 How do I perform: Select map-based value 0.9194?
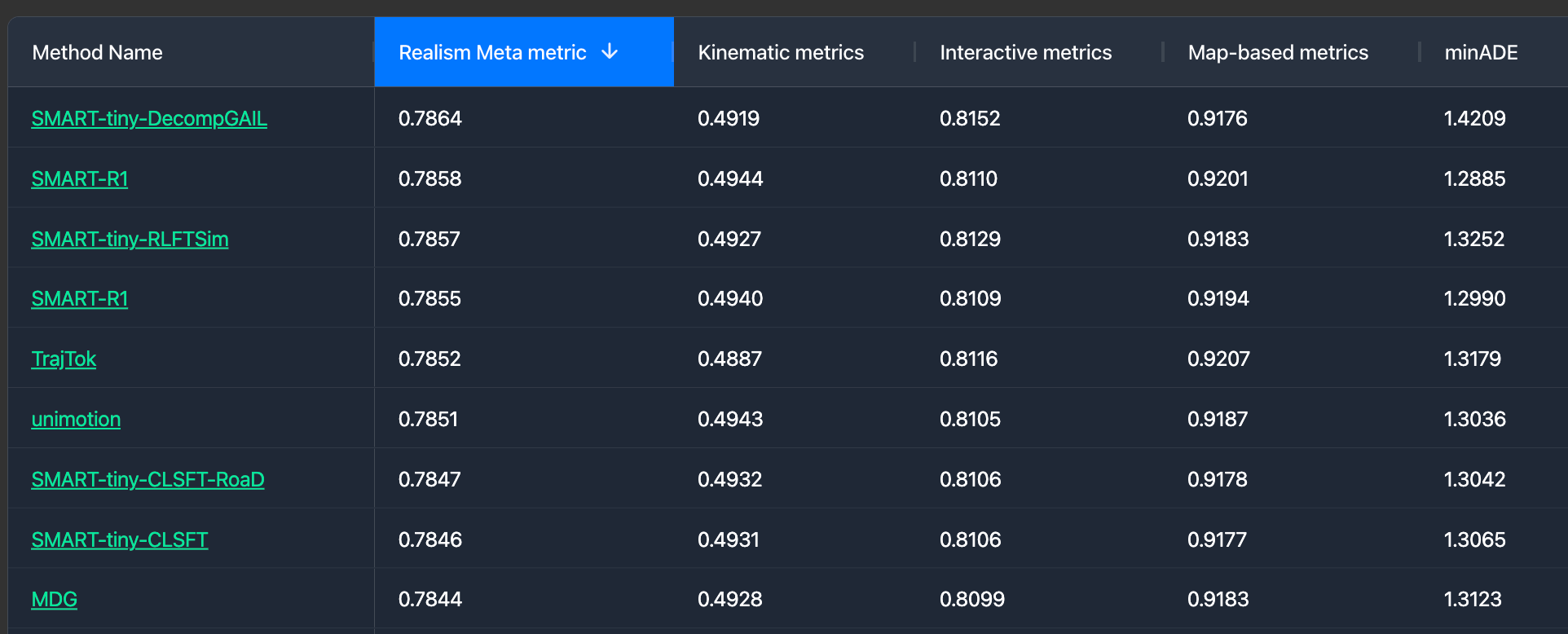click(x=1218, y=299)
